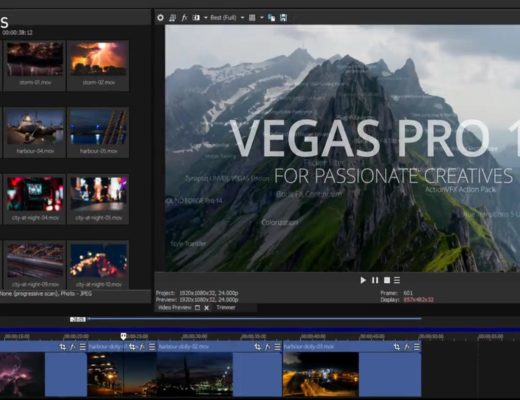This screenshot has width=520, height=400.
Task: Toggle the preview Overlays grid icon
Action: [252, 18]
